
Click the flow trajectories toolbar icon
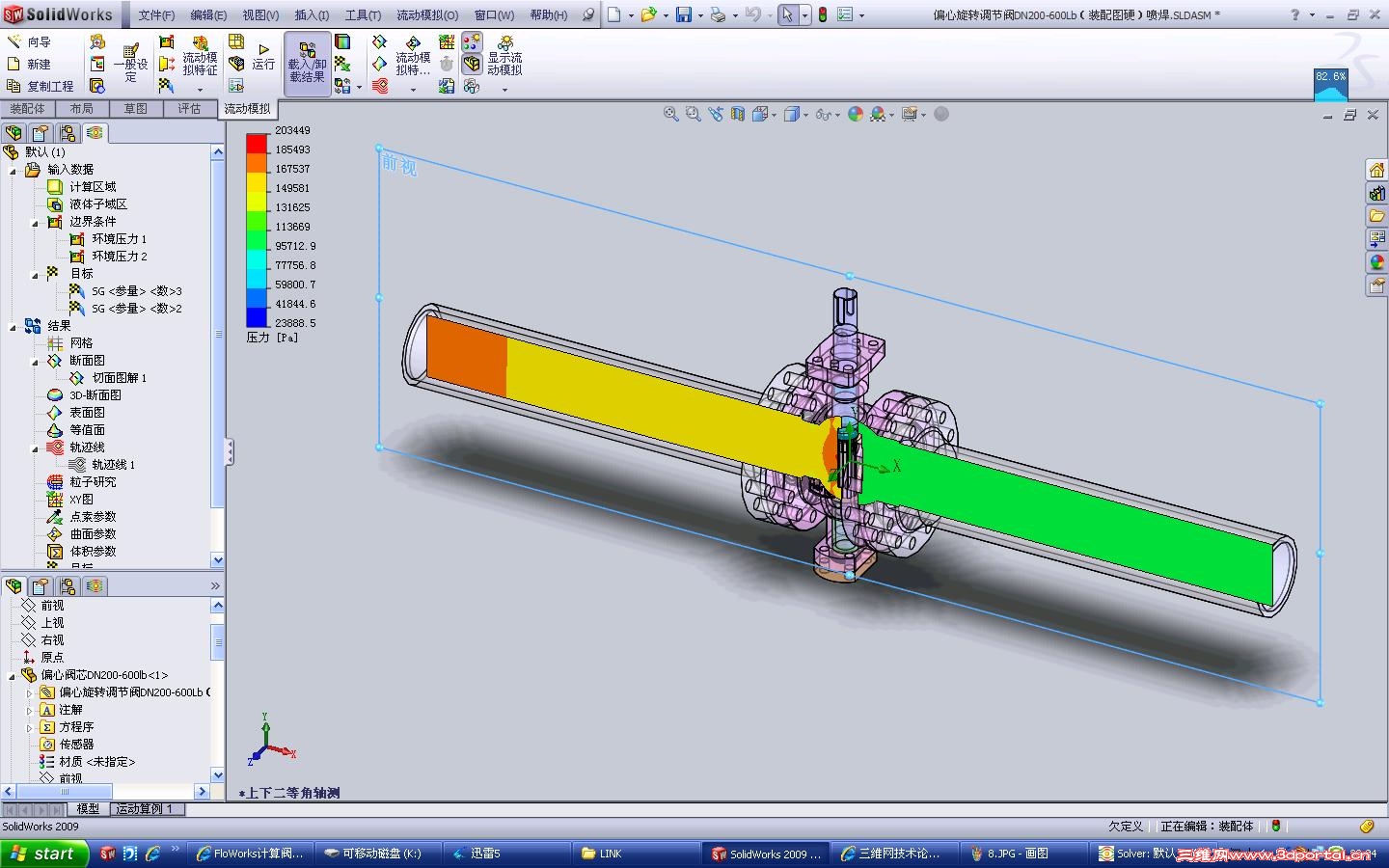click(x=379, y=86)
